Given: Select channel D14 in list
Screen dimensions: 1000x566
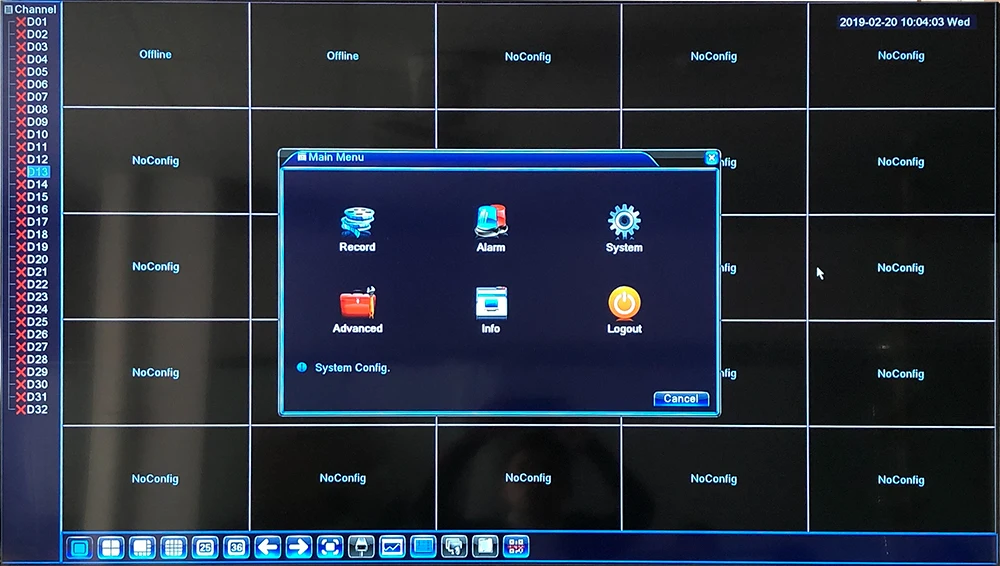Looking at the screenshot, I should 37,184.
